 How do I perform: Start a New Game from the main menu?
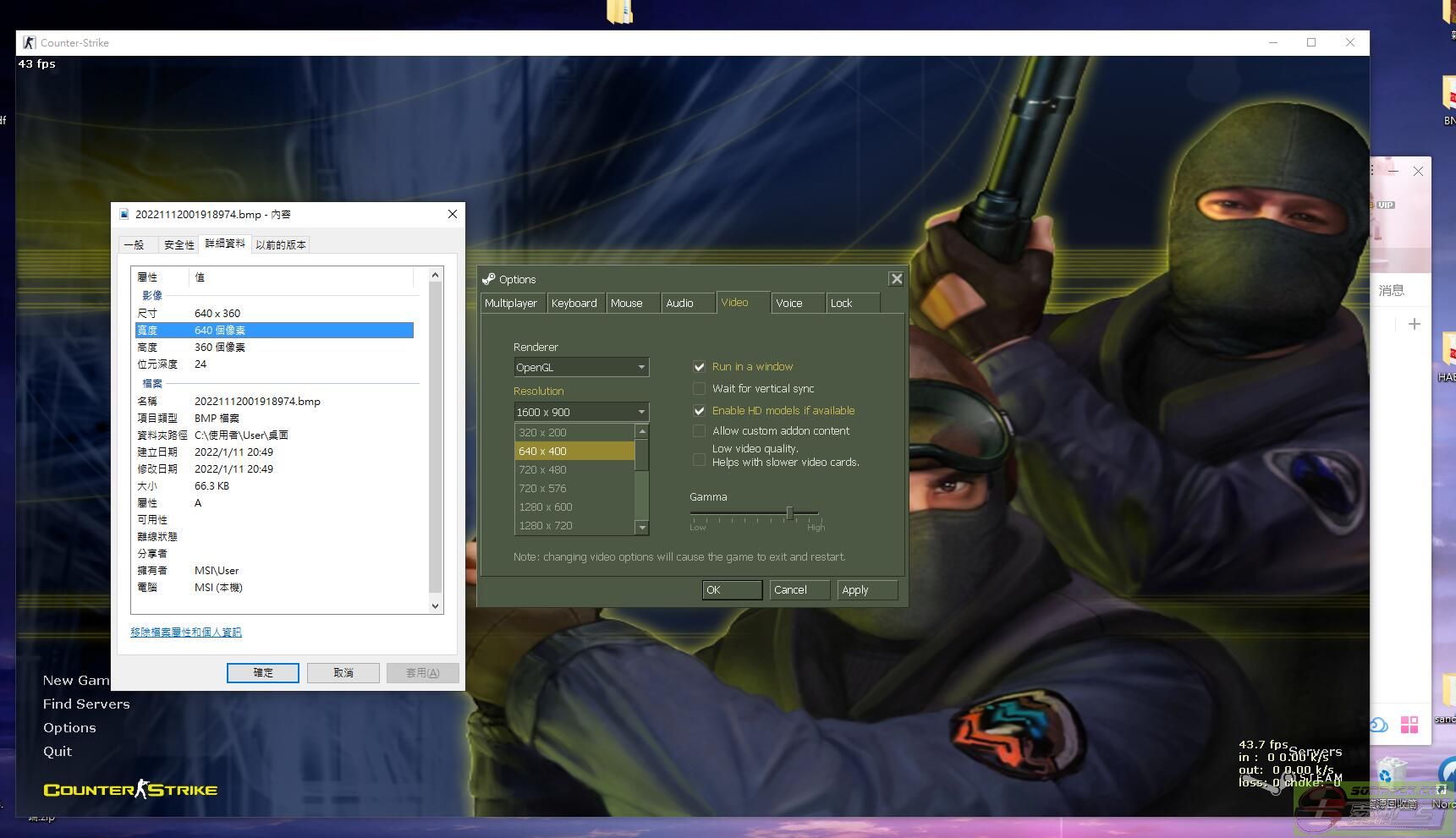76,680
